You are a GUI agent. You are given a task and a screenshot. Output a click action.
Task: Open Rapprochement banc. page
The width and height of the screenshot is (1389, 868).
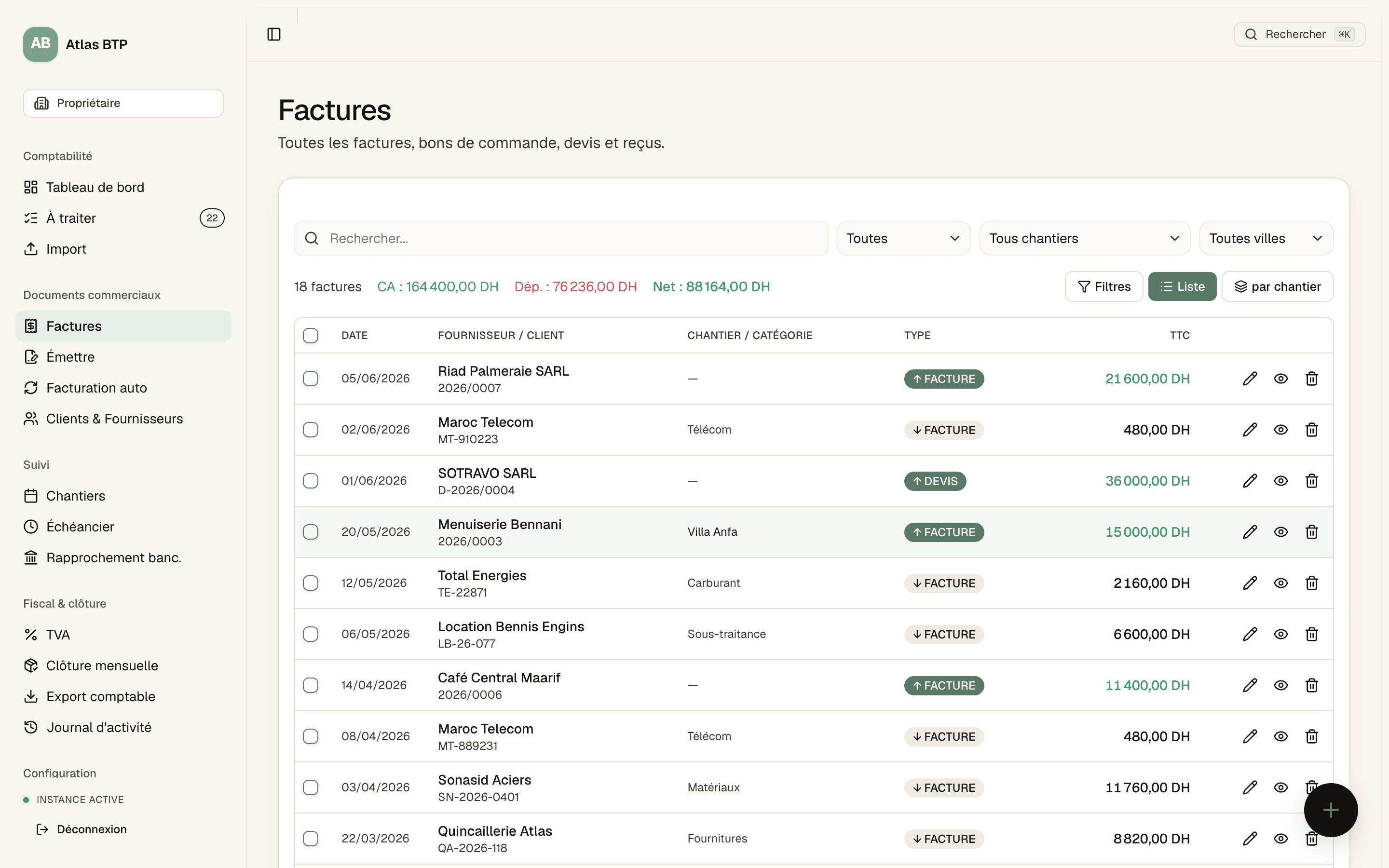pyautogui.click(x=123, y=558)
